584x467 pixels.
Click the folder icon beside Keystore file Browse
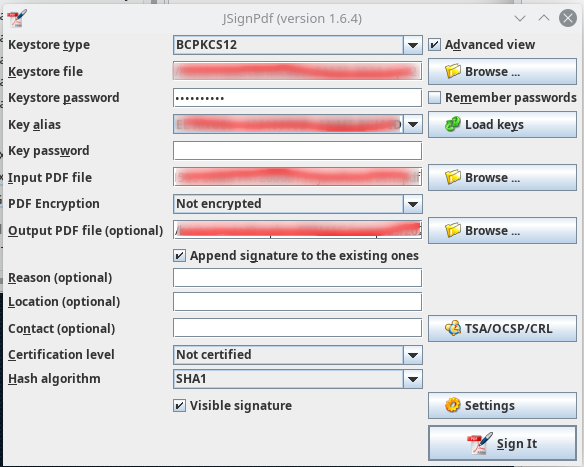453,71
